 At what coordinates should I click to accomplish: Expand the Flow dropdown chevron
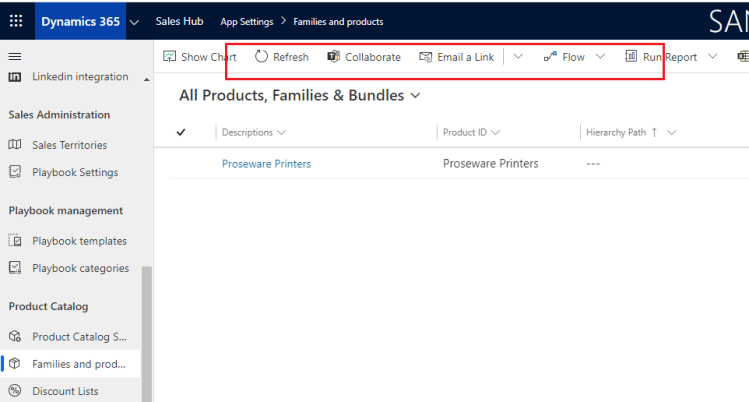point(600,57)
